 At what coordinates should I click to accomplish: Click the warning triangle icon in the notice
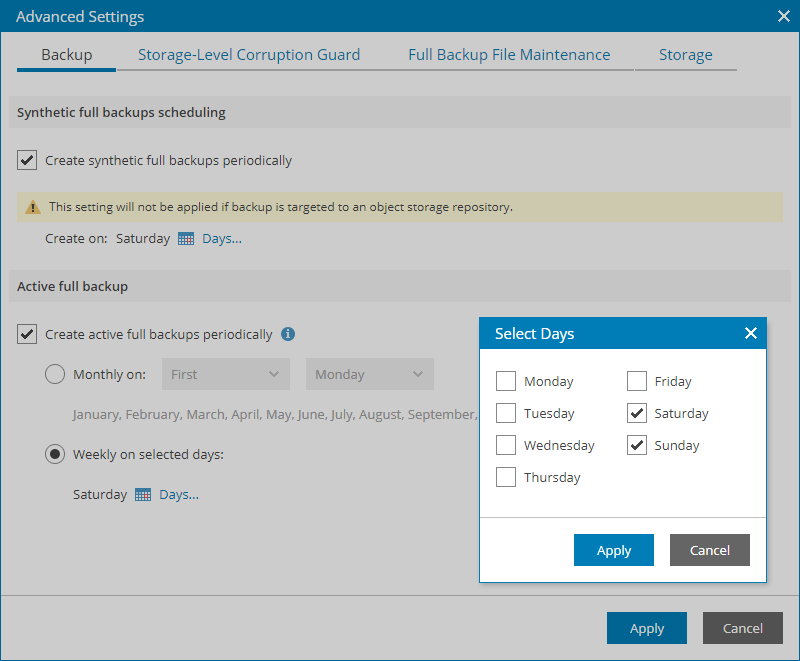pyautogui.click(x=33, y=207)
